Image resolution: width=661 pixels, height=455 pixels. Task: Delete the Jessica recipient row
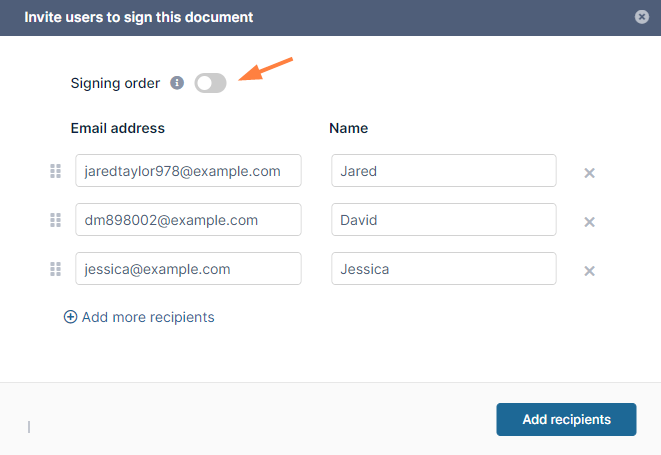coord(589,270)
